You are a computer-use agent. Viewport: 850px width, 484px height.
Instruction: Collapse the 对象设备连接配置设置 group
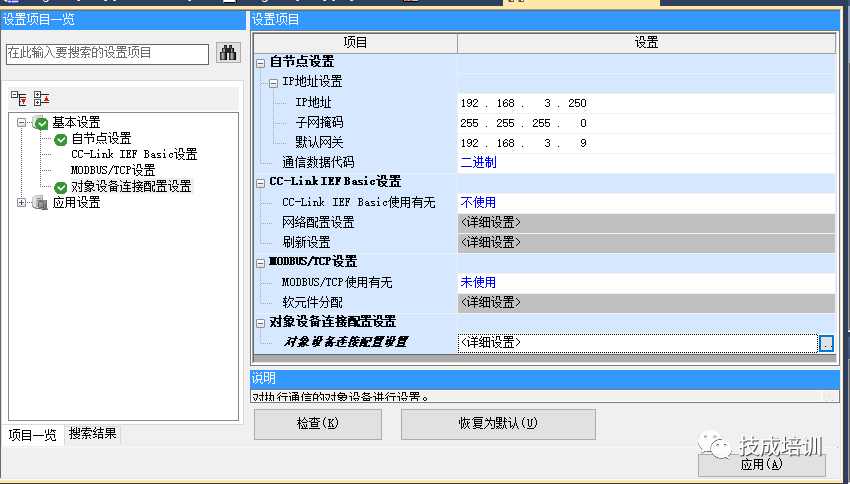(260, 323)
